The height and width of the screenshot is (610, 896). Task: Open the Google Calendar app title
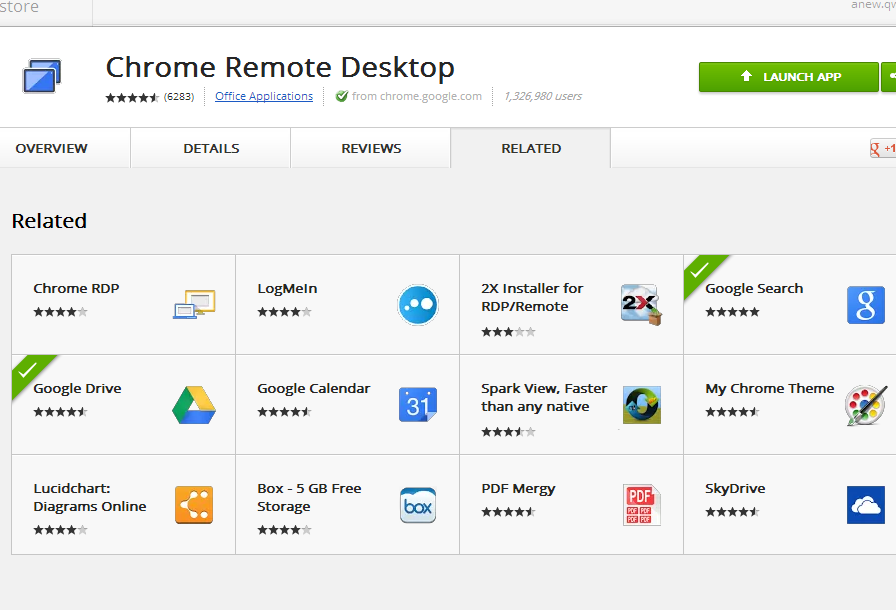point(314,388)
